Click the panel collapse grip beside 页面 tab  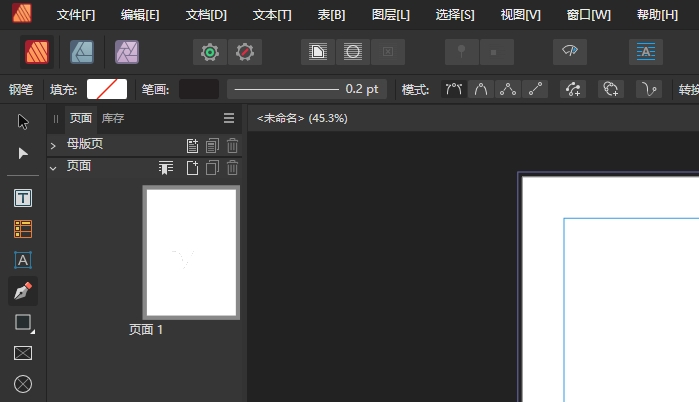pyautogui.click(x=56, y=119)
